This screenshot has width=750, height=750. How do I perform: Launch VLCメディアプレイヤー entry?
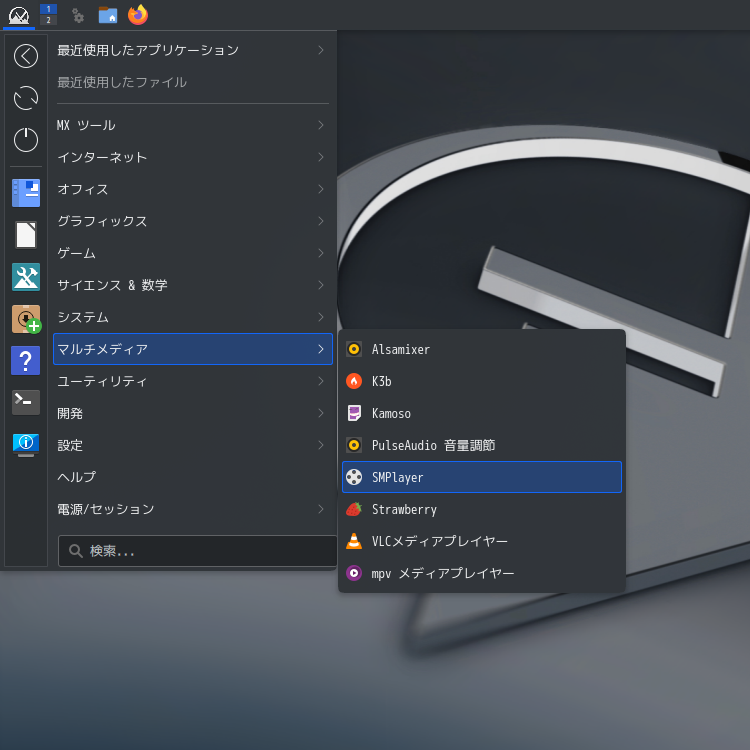coord(482,541)
